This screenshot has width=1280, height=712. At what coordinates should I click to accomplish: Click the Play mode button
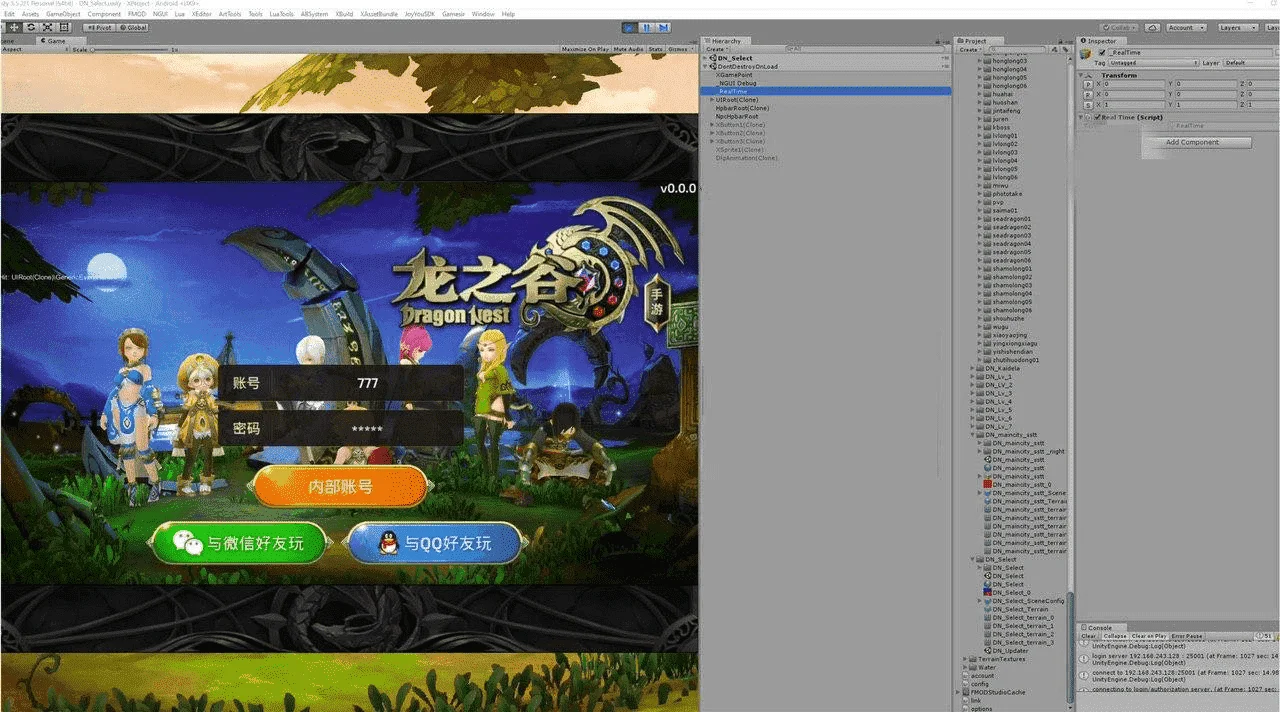coord(630,28)
